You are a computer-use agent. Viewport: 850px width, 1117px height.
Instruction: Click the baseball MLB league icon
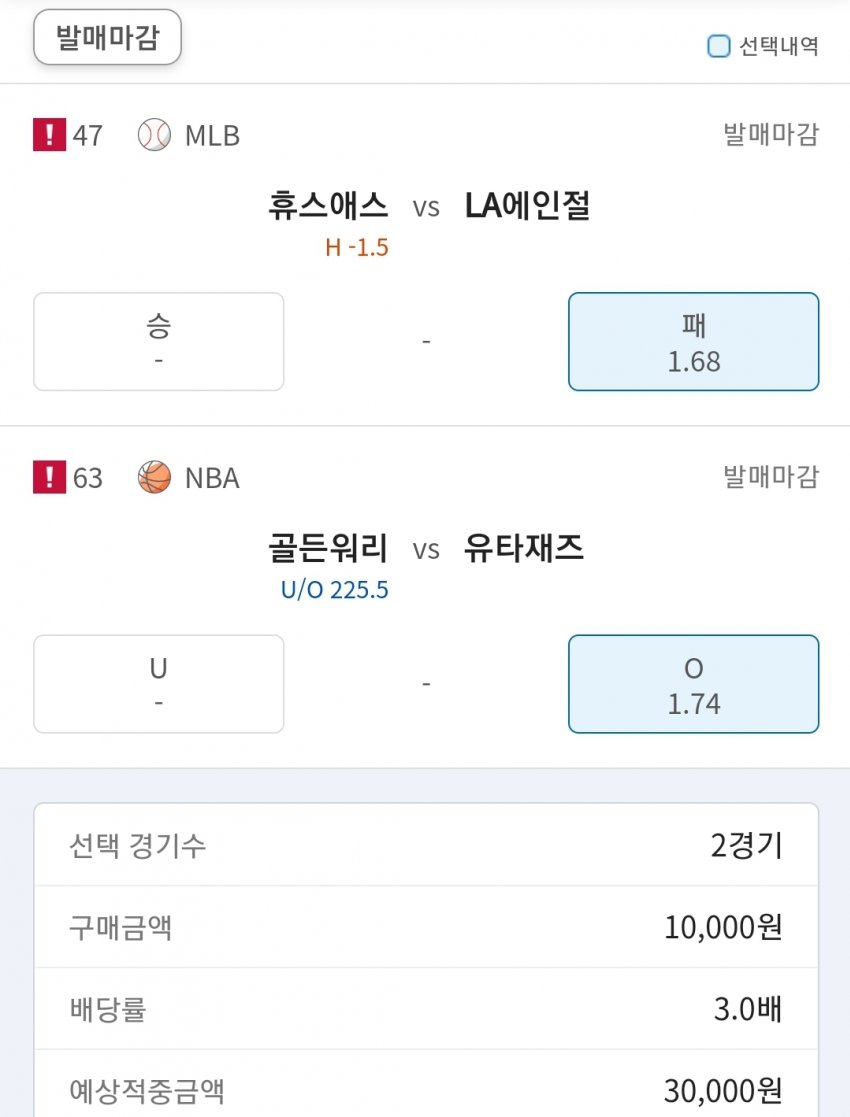(x=154, y=135)
